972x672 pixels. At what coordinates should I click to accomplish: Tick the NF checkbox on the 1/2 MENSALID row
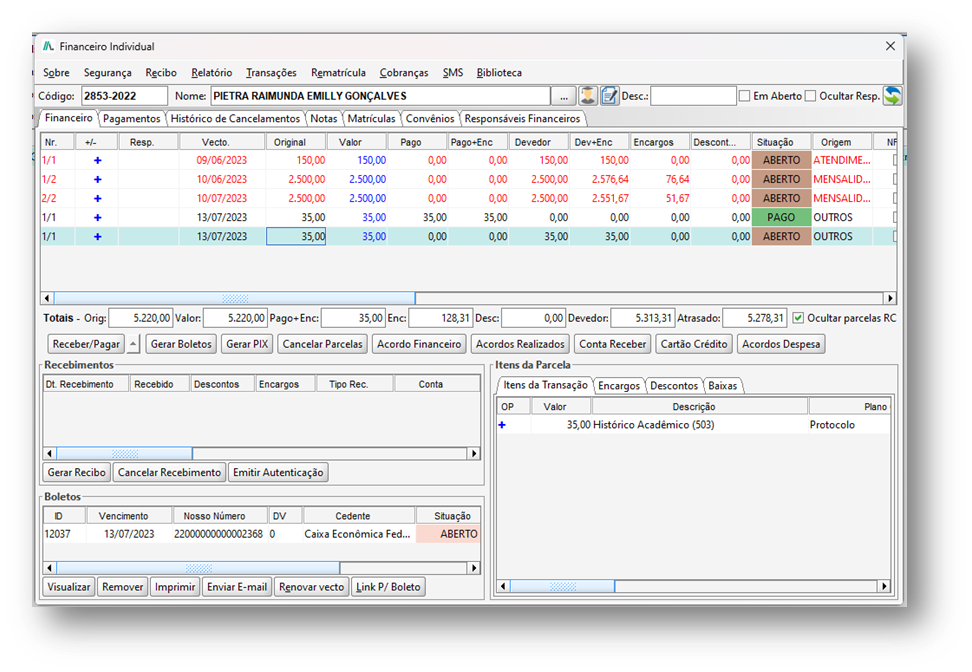point(895,180)
